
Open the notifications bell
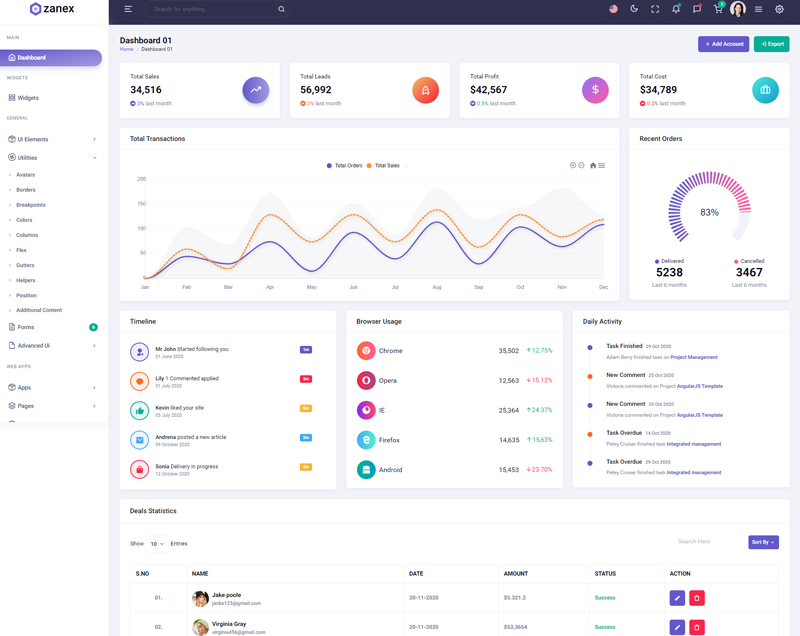pyautogui.click(x=676, y=9)
